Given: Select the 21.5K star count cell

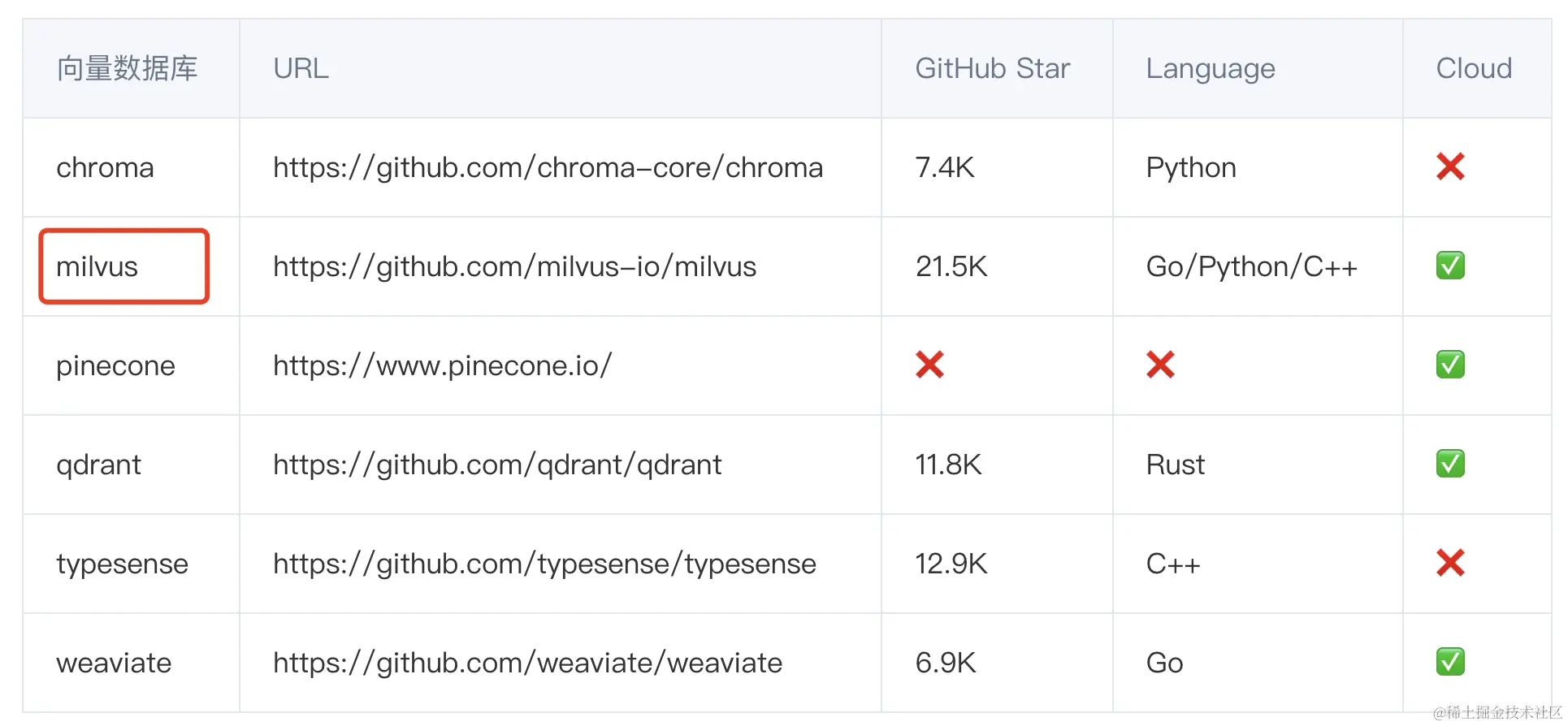Looking at the screenshot, I should point(951,266).
